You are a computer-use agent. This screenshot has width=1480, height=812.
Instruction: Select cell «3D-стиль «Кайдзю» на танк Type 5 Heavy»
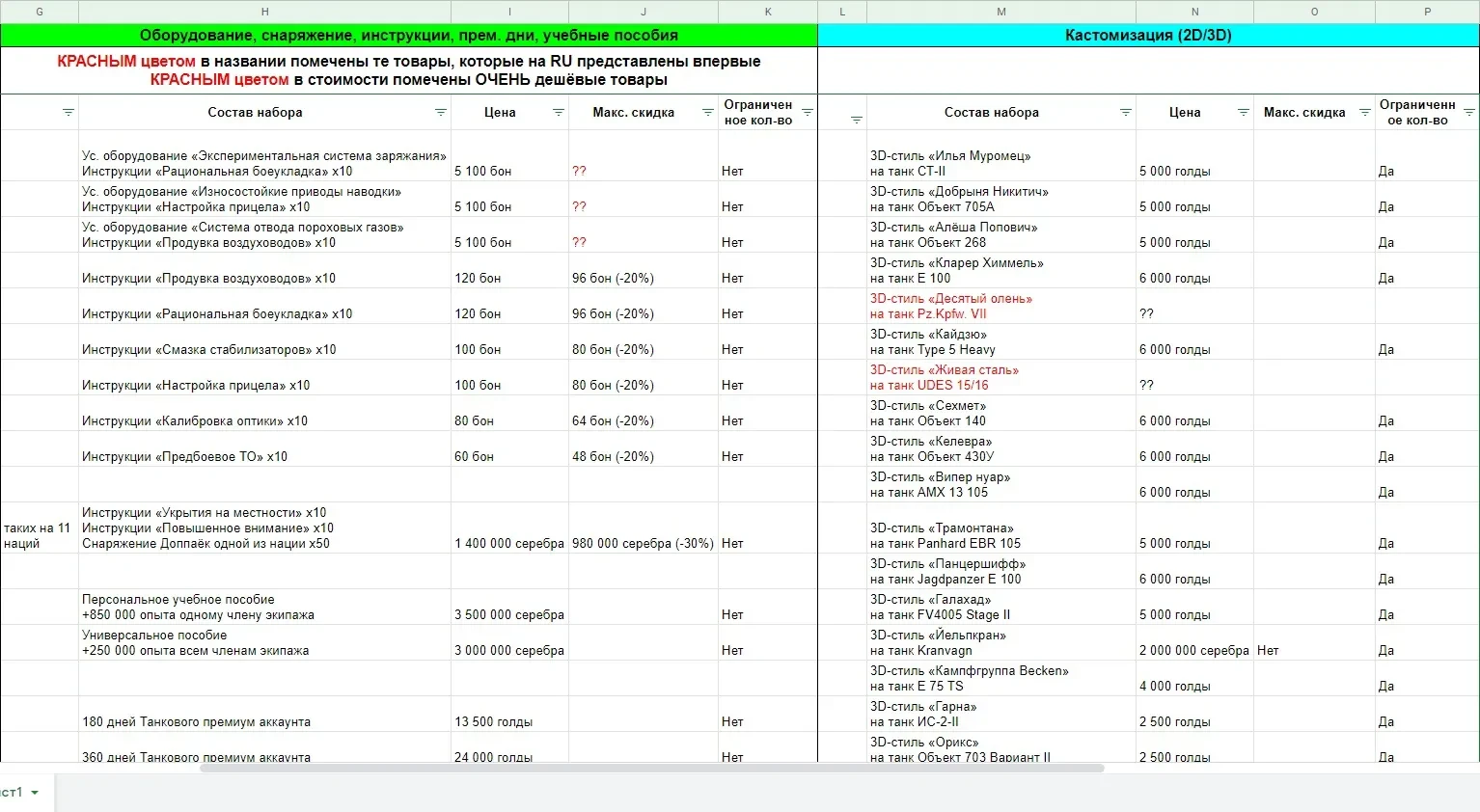coord(1001,342)
